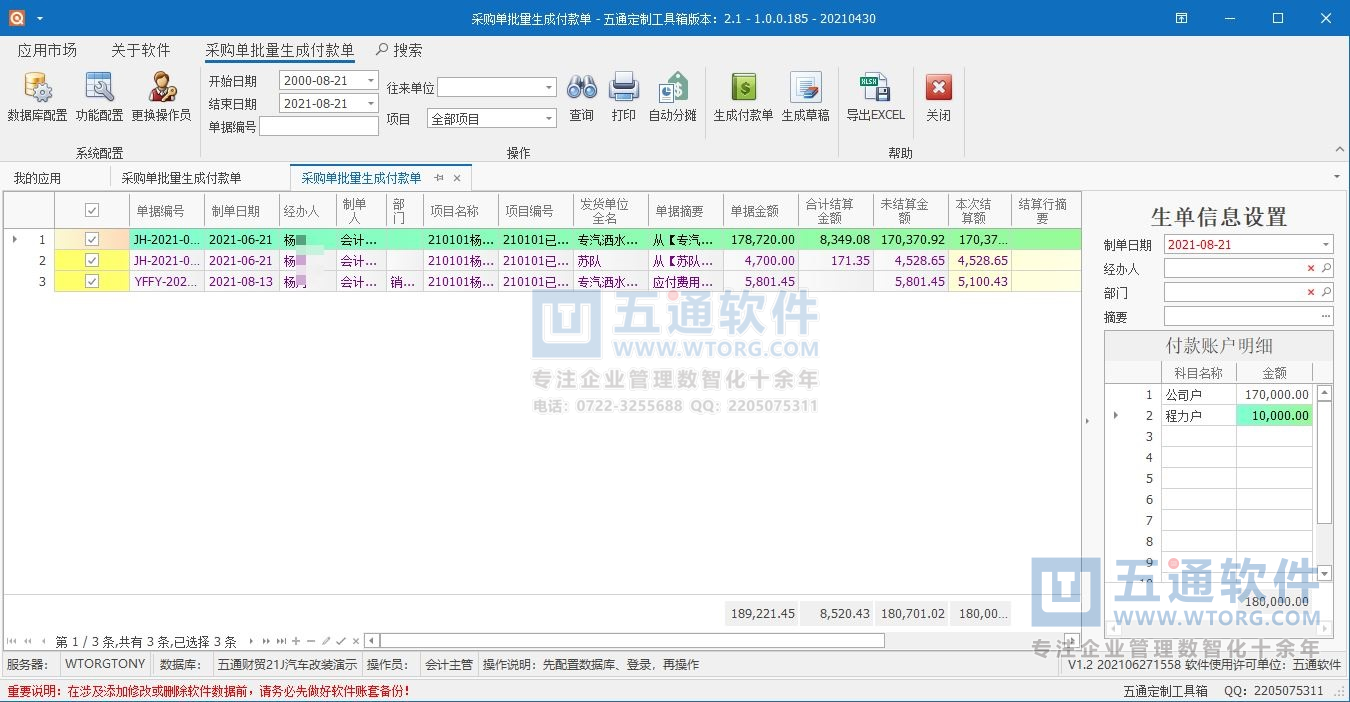Click the 项目名称 column header

click(461, 211)
